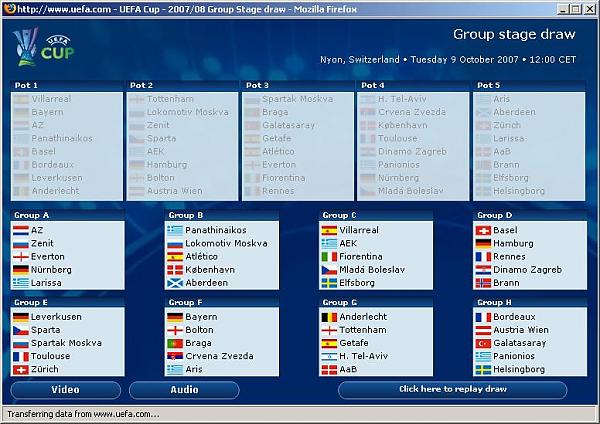This screenshot has height=424, width=600.
Task: Select Everton in Group A
Action: tap(48, 256)
